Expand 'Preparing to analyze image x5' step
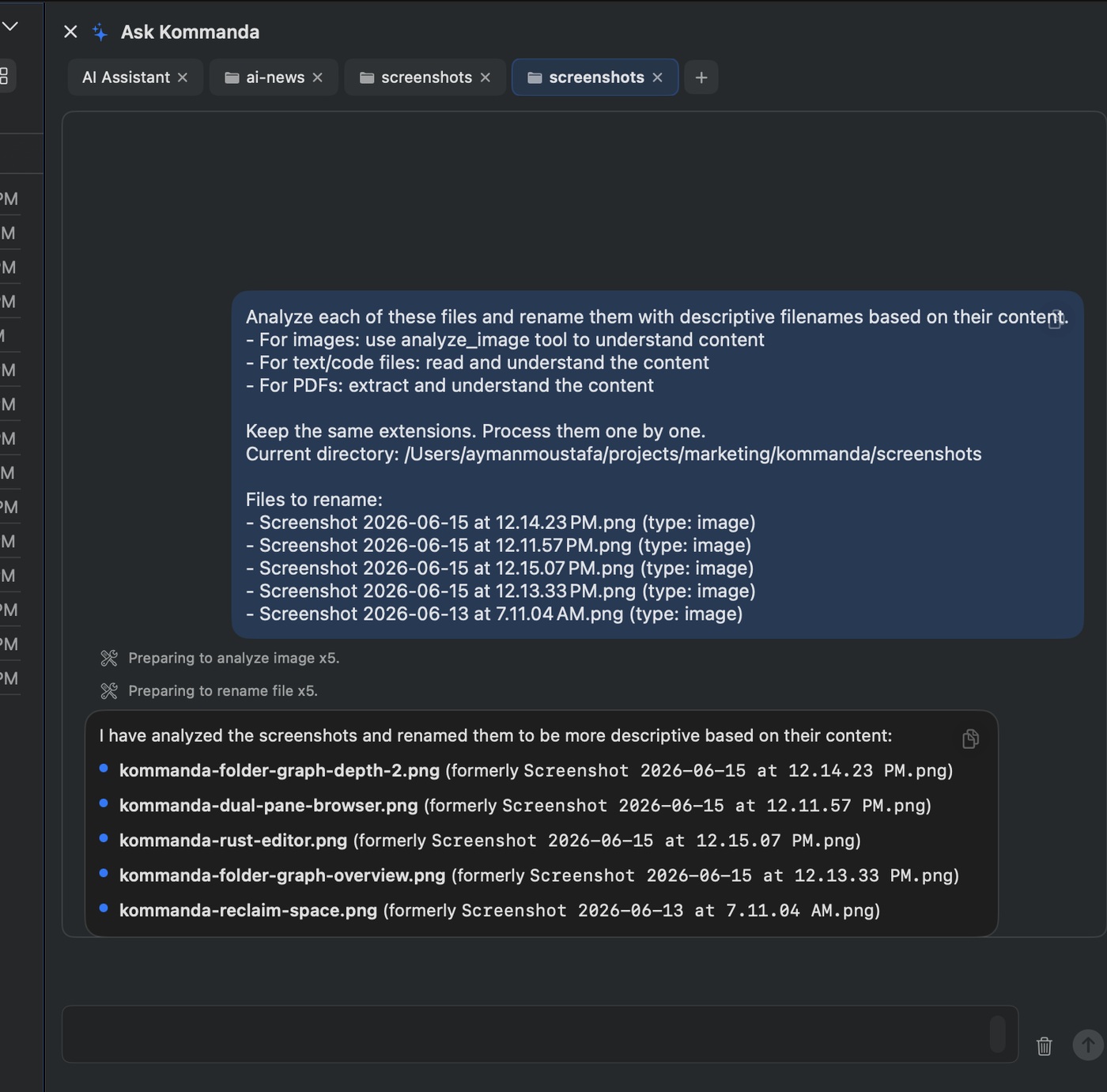 click(x=234, y=658)
